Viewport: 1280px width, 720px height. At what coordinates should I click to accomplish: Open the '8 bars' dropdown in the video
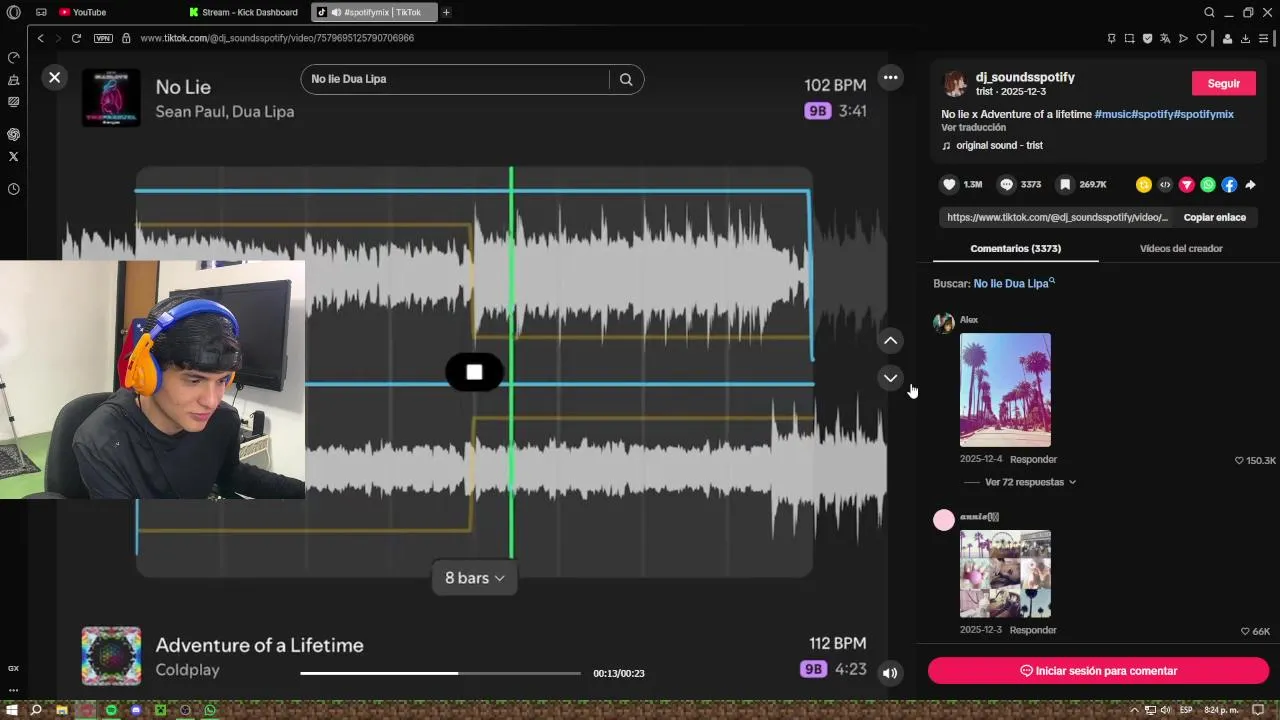click(x=474, y=578)
